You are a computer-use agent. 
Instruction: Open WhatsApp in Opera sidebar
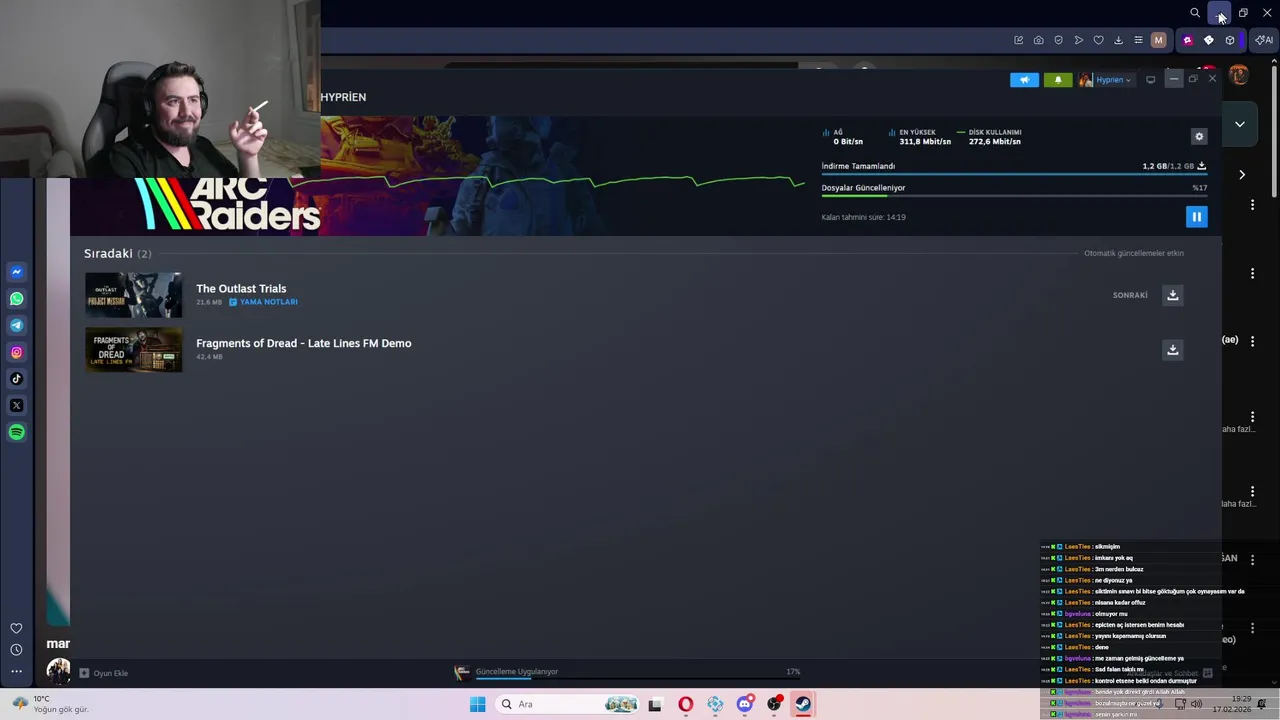(16, 299)
